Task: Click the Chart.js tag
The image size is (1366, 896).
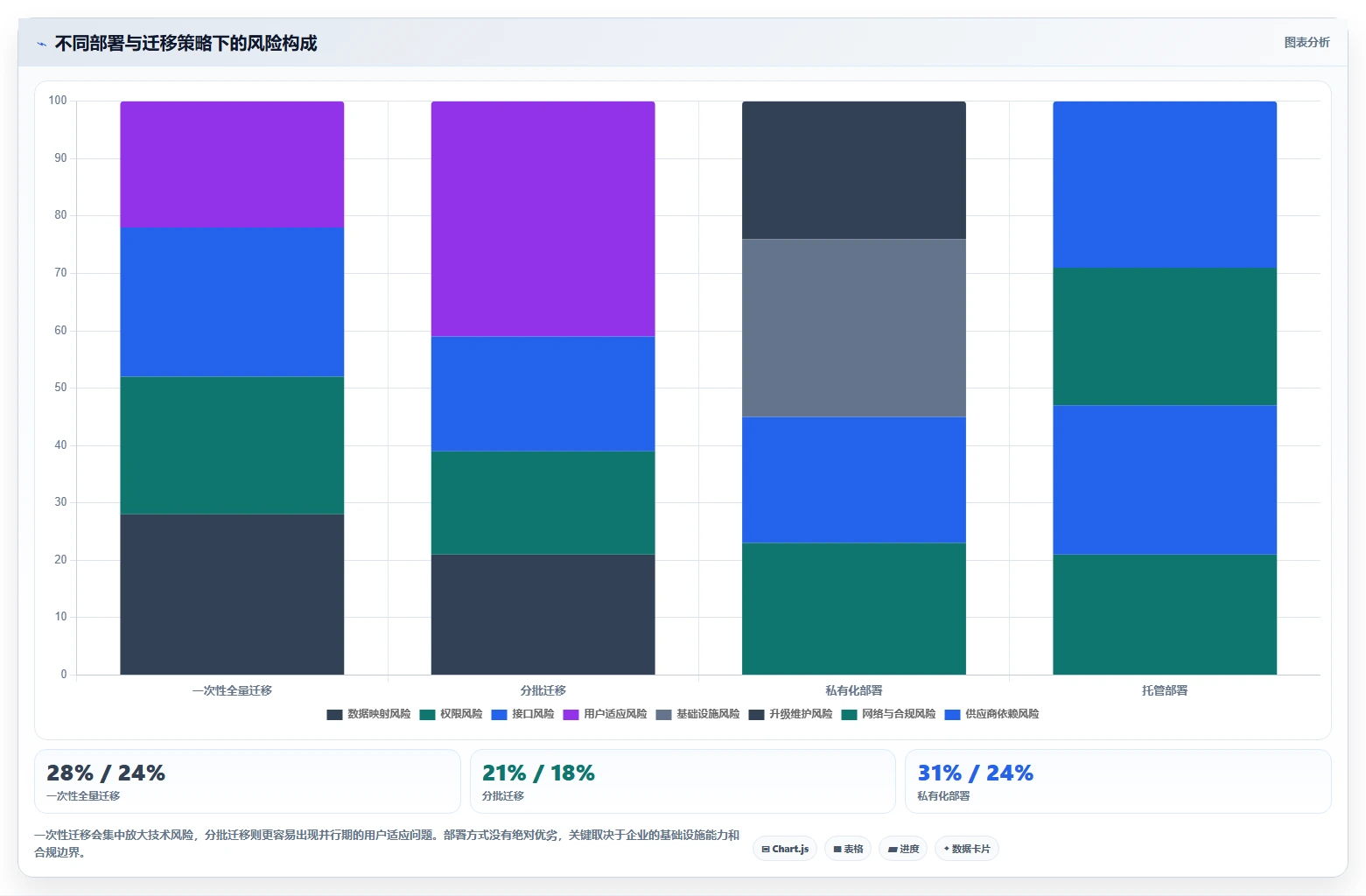Action: (x=785, y=849)
